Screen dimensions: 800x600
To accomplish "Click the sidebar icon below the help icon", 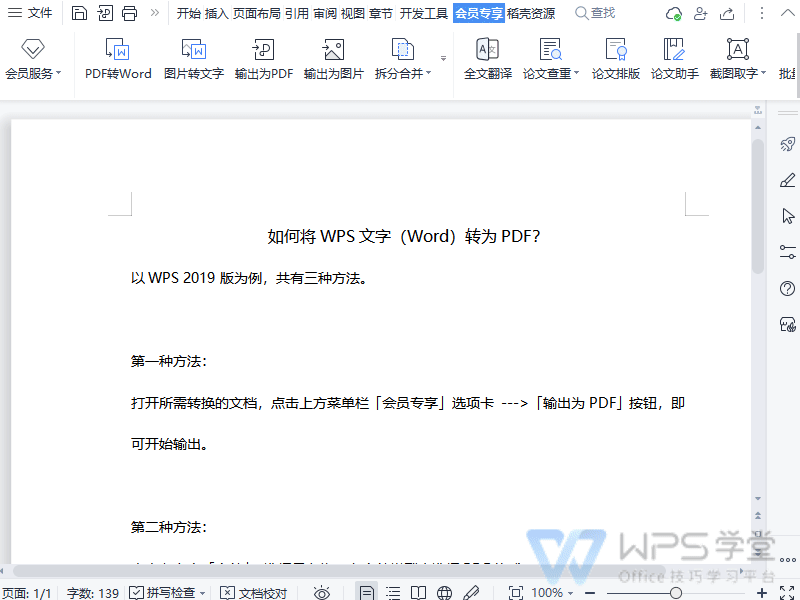I will point(788,324).
